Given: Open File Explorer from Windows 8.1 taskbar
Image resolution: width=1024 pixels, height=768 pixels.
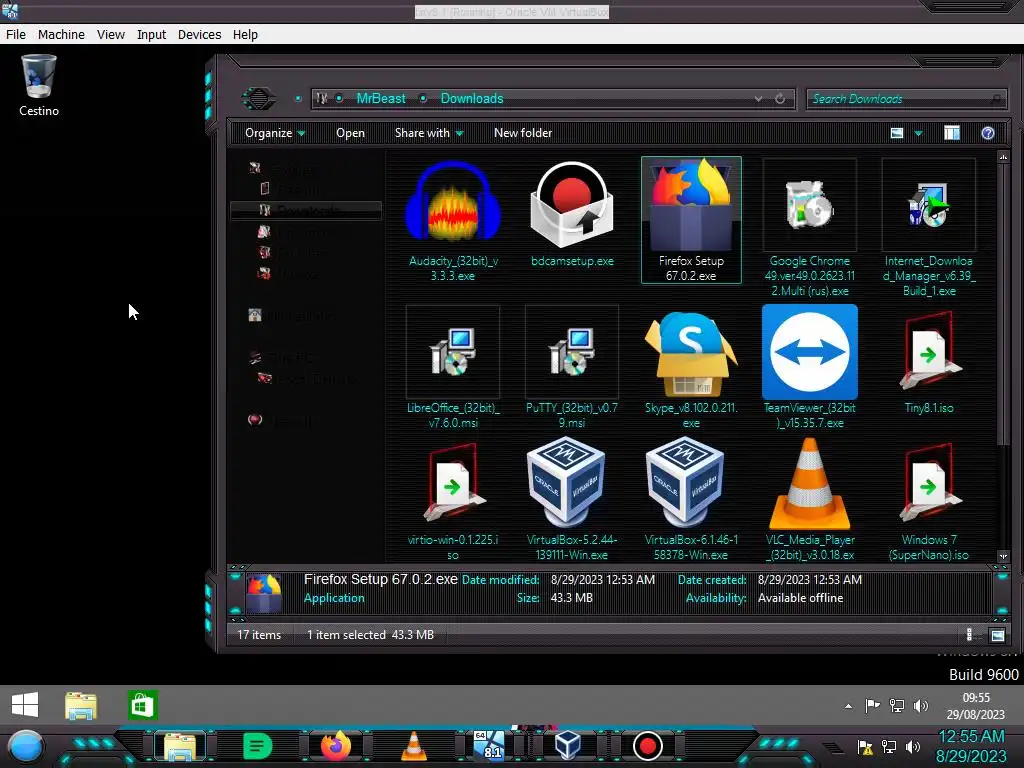Looking at the screenshot, I should pyautogui.click(x=81, y=705).
